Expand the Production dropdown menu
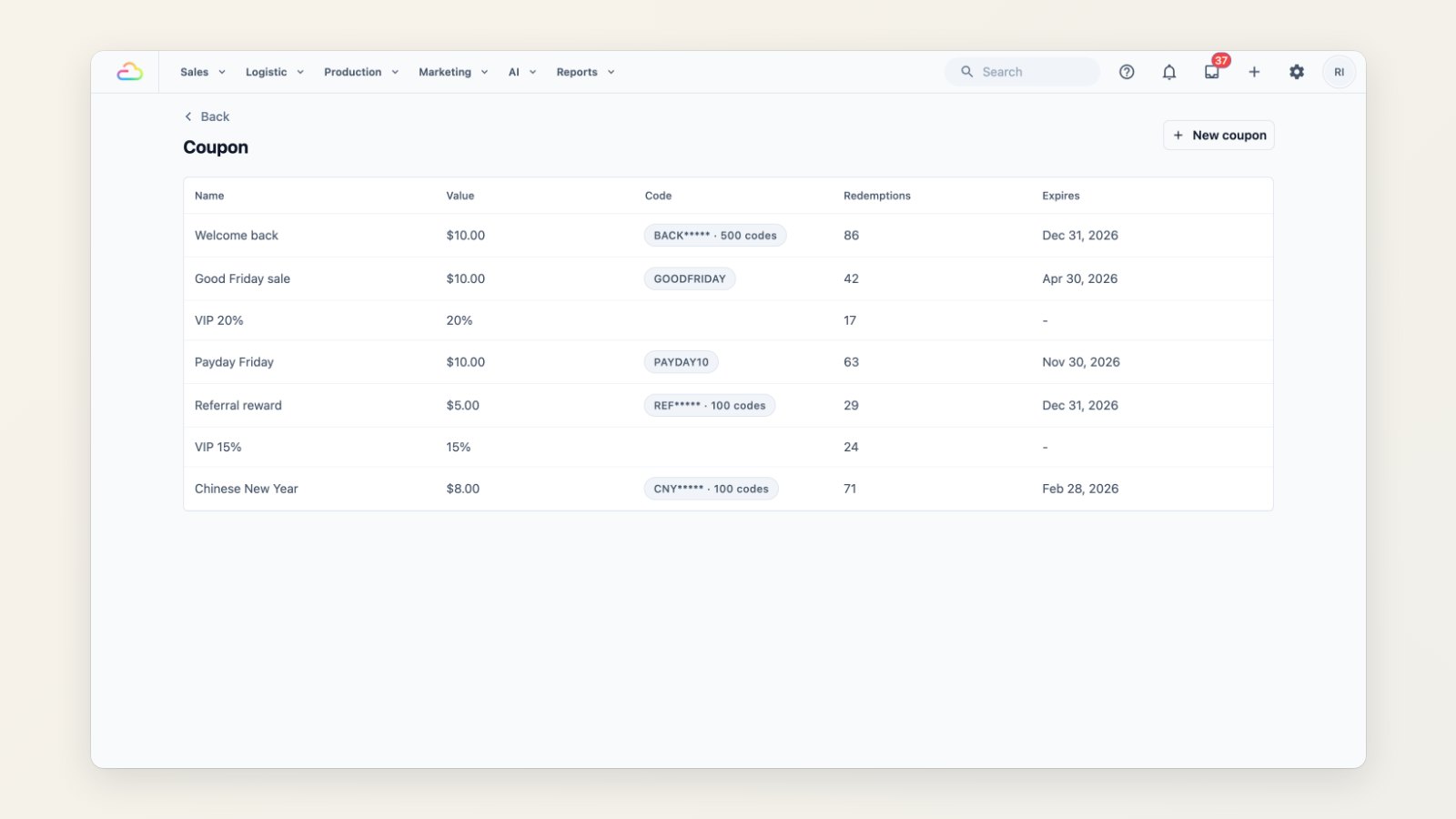Viewport: 1456px width, 819px height. [x=361, y=72]
